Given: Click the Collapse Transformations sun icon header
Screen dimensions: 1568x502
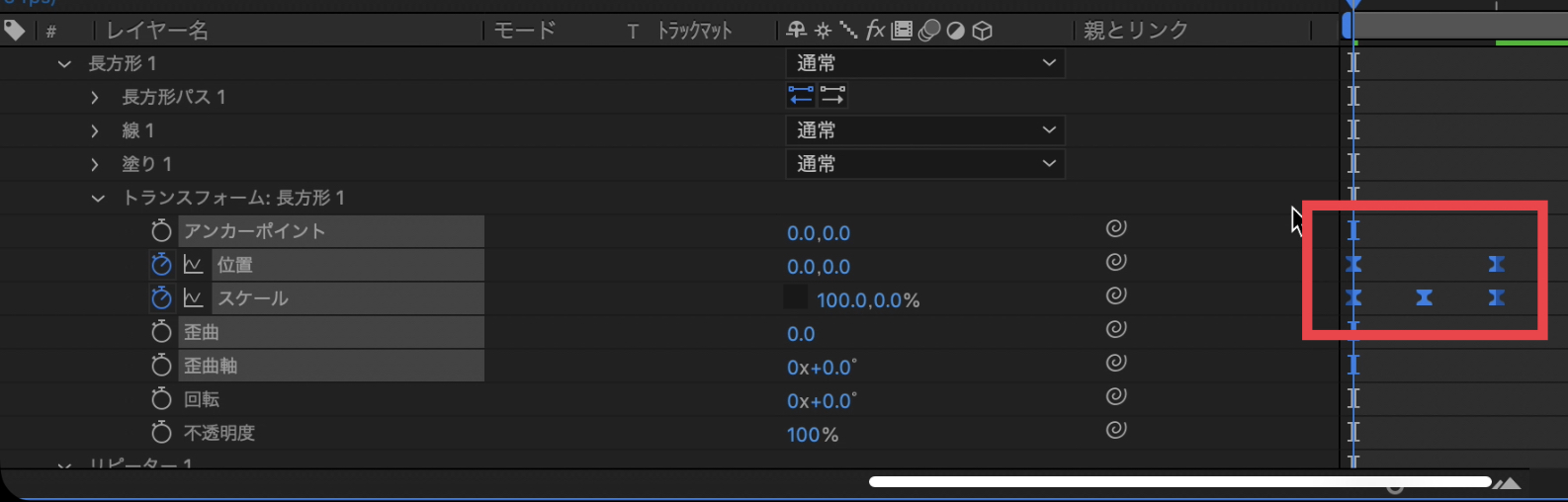Looking at the screenshot, I should (x=823, y=31).
